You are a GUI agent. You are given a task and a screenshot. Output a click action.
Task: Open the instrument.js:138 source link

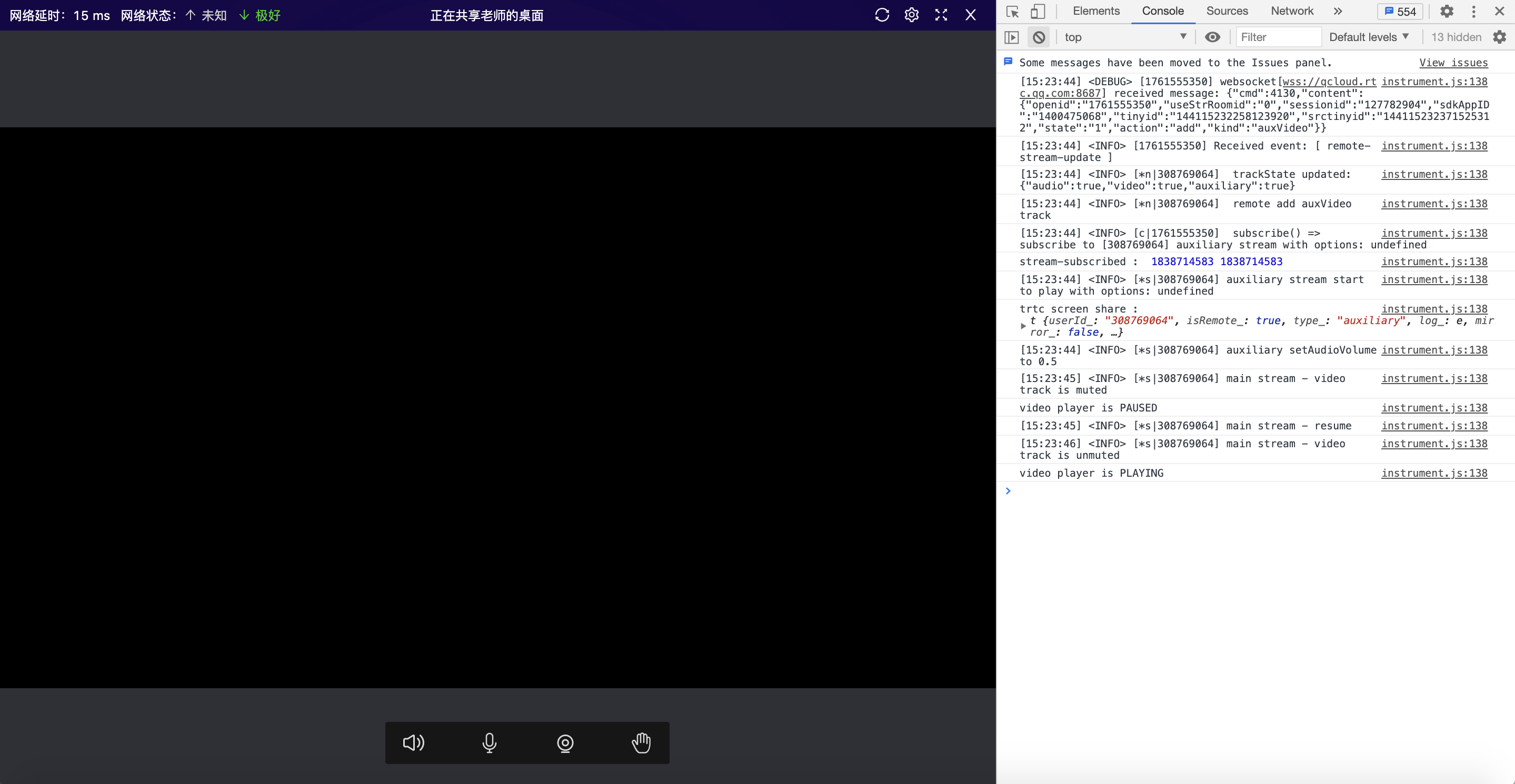(x=1434, y=82)
